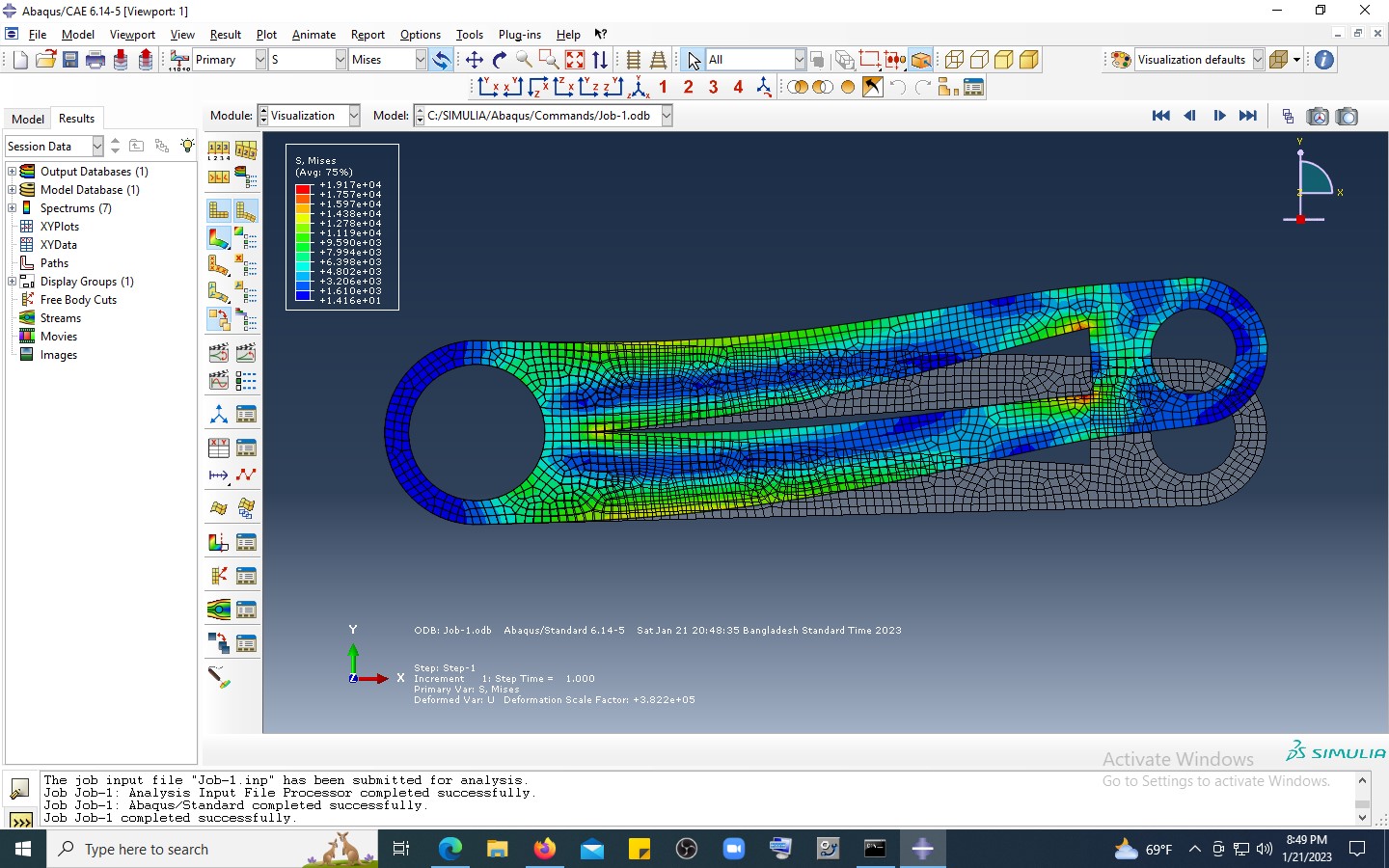This screenshot has width=1389, height=868.
Task: Step to next frame
Action: pyautogui.click(x=1219, y=116)
